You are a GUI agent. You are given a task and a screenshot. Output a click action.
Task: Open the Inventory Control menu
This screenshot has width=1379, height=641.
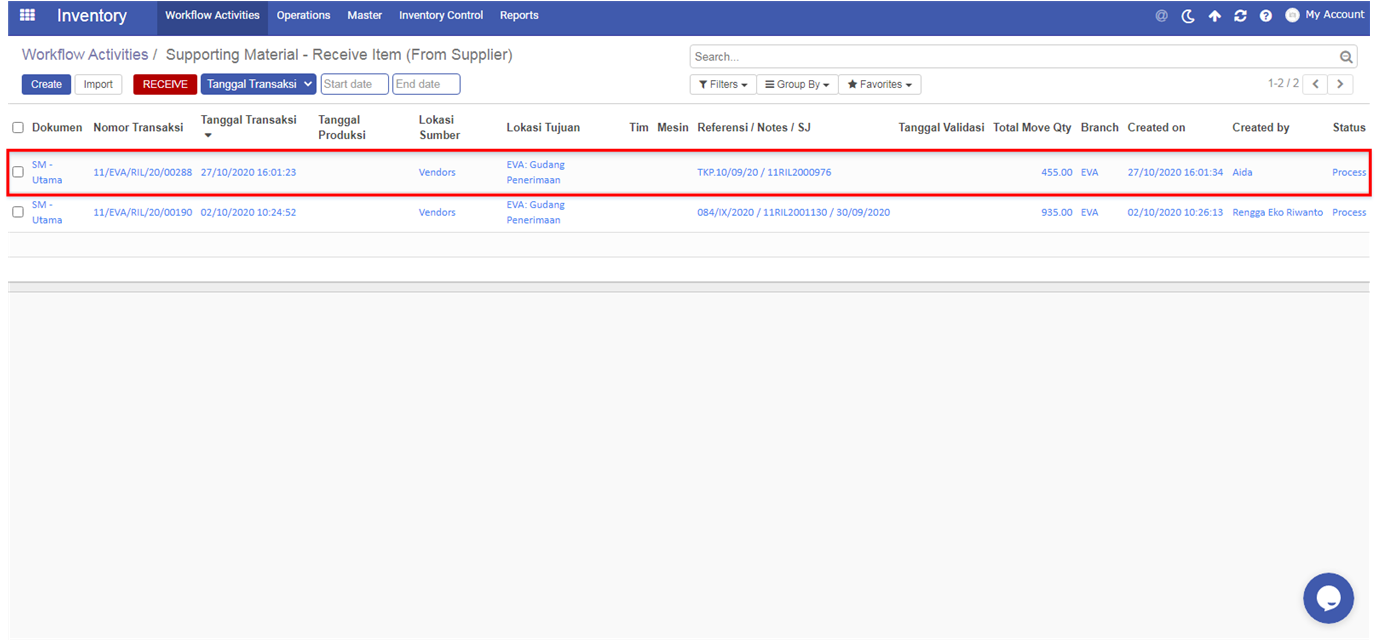point(440,16)
